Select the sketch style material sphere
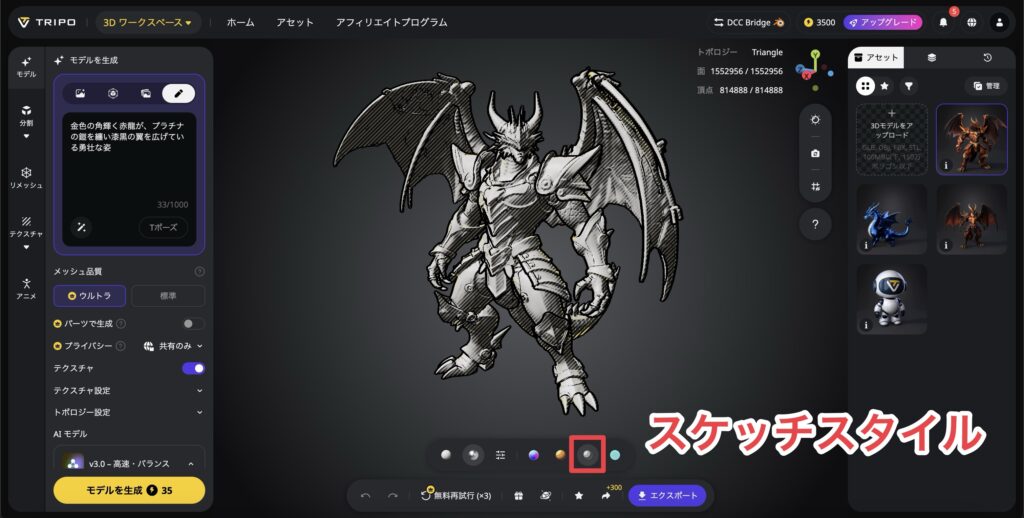 tap(587, 454)
